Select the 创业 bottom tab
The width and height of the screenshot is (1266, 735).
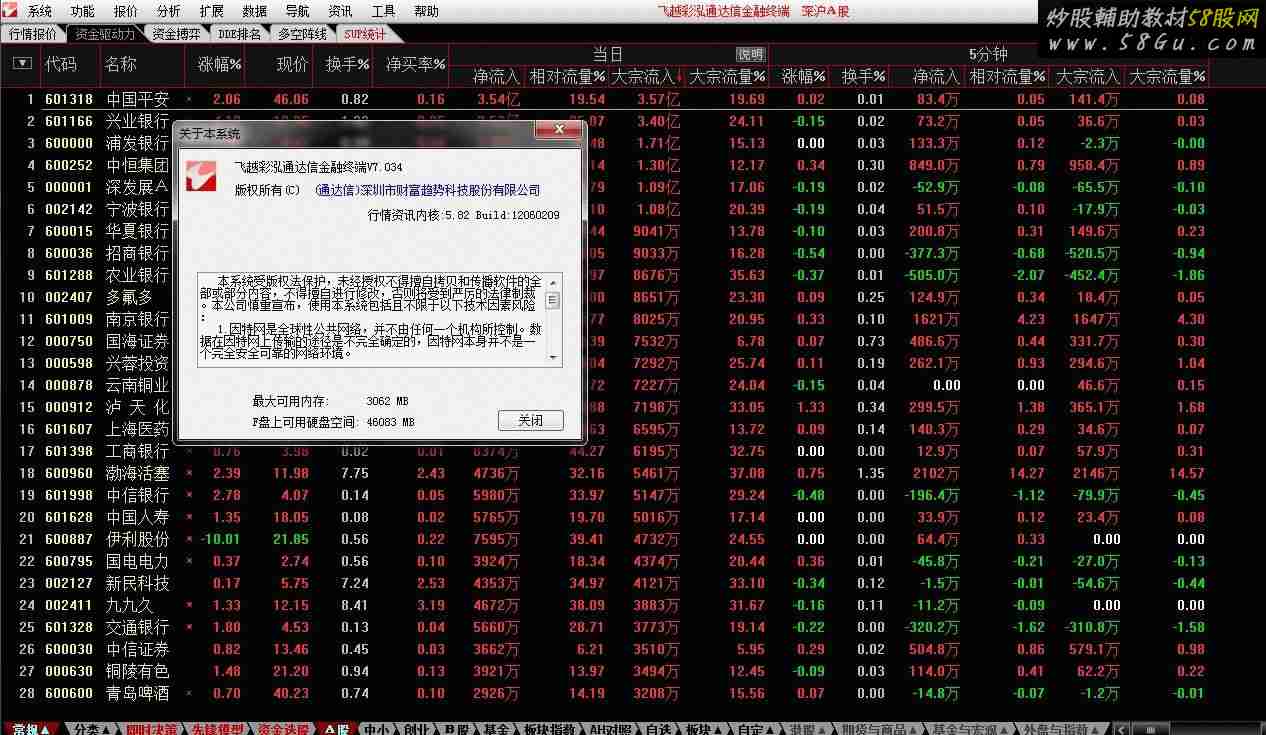pos(417,729)
